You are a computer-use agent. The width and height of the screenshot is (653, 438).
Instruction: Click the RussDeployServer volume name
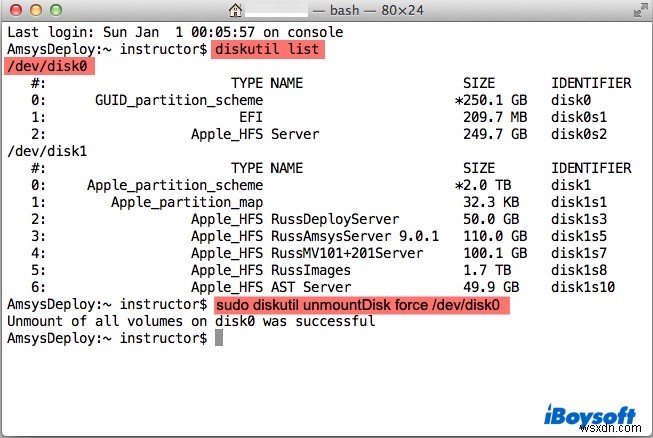(334, 219)
